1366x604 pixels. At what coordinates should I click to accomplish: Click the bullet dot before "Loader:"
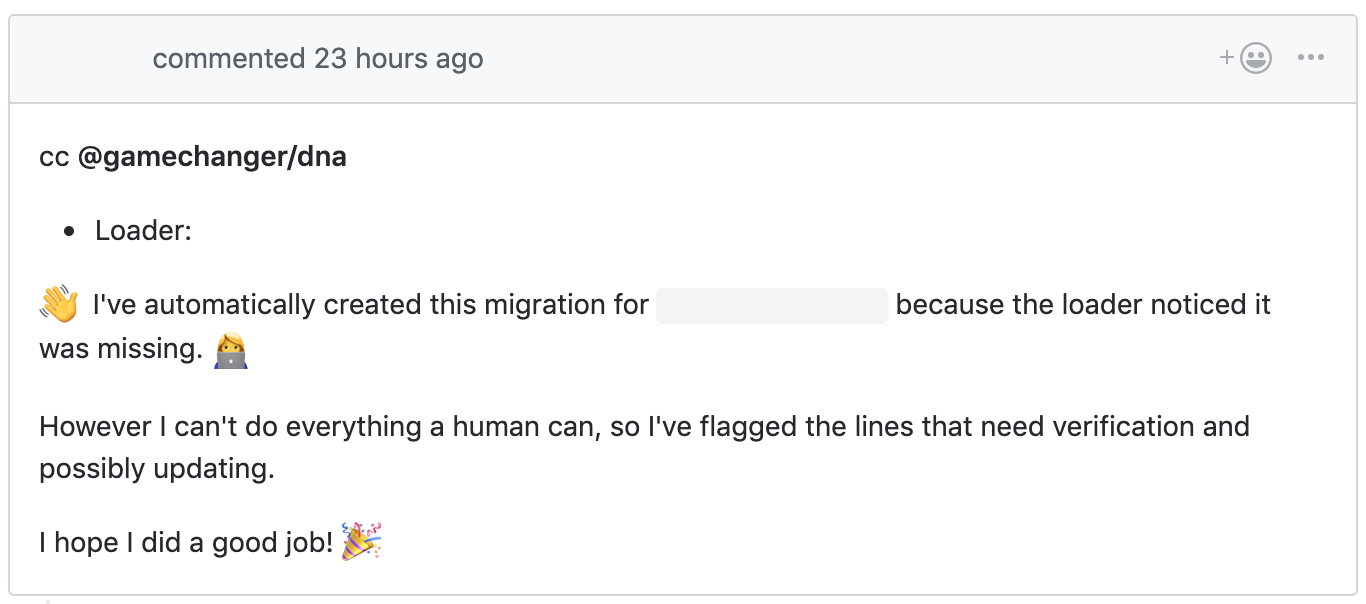(x=69, y=232)
